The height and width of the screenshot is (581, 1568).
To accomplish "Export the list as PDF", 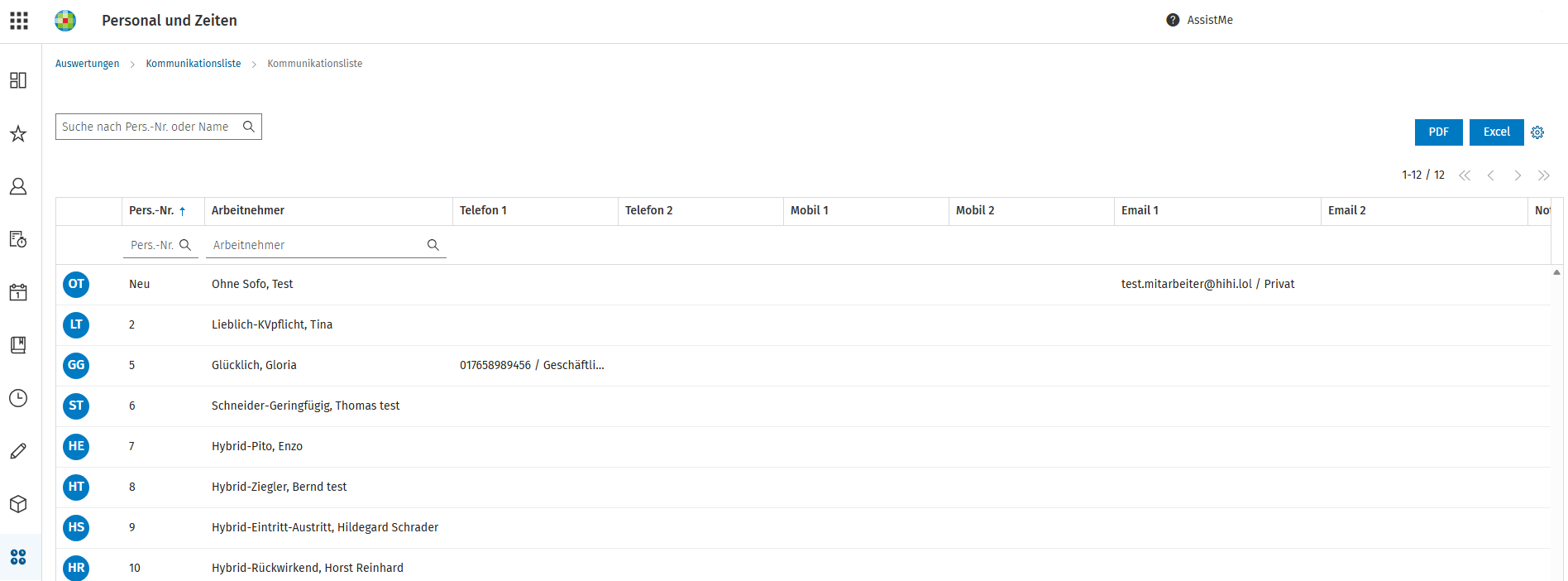I will coord(1439,132).
